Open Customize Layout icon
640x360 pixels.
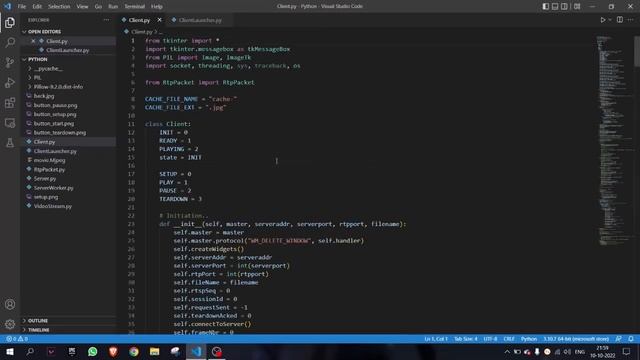pos(577,6)
